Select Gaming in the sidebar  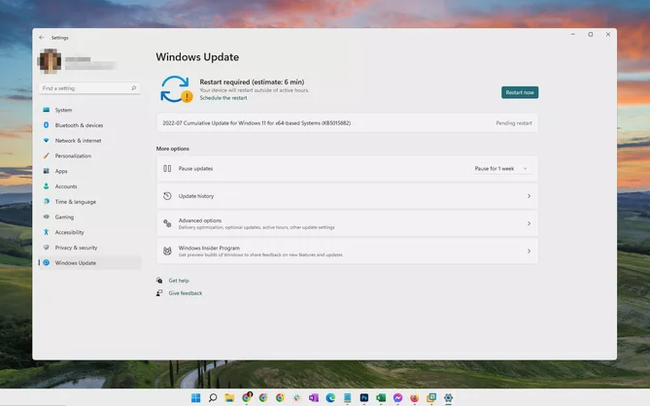point(64,217)
